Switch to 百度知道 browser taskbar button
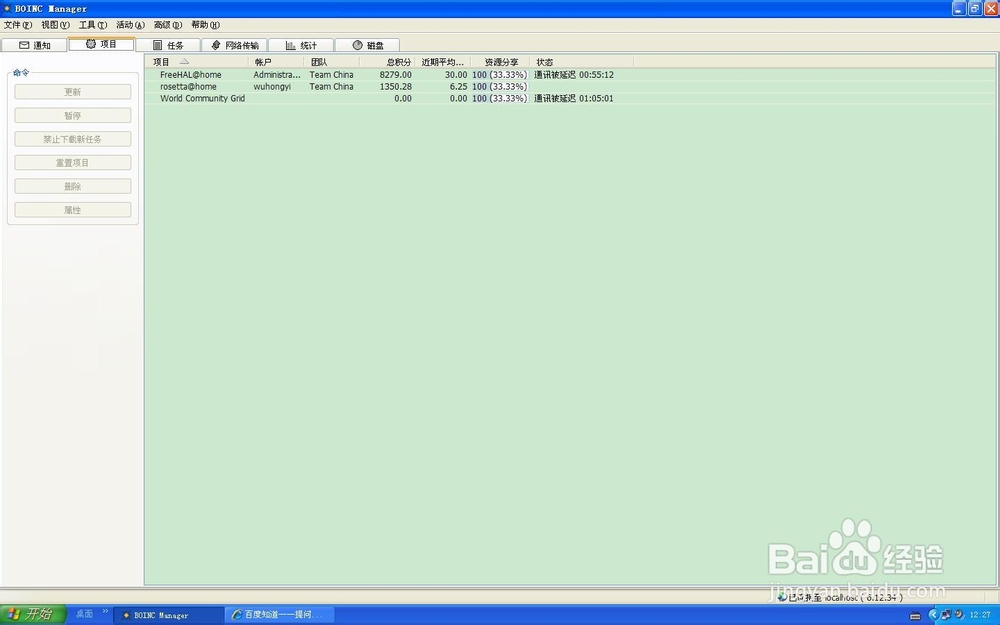1000x625 pixels. click(280, 615)
